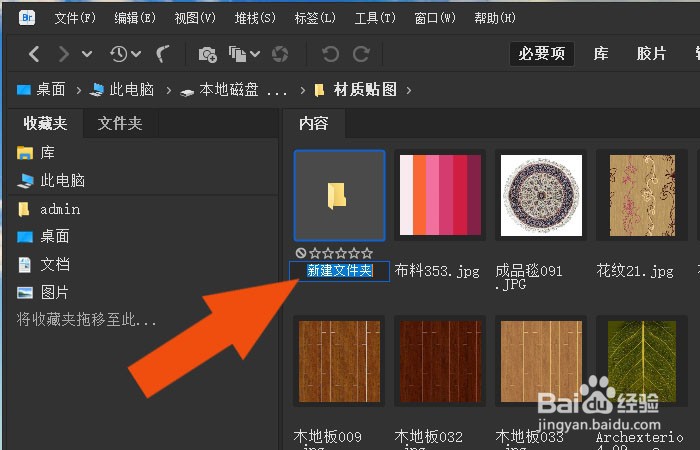Expand the refine dropdown arrow
Image resolution: width=700 pixels, height=450 pixels.
255,54
